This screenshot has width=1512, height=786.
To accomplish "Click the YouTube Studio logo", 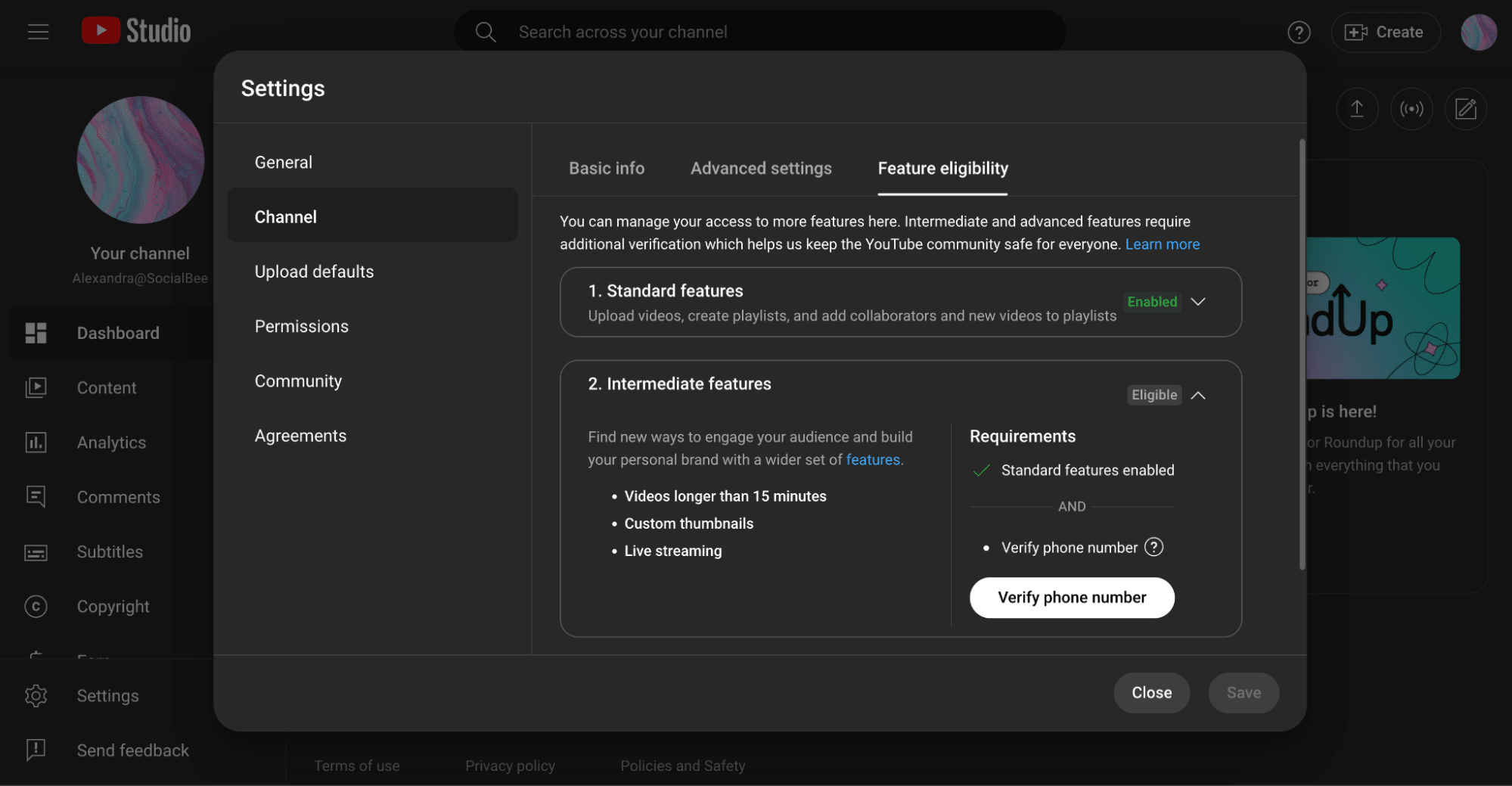I will (x=136, y=31).
